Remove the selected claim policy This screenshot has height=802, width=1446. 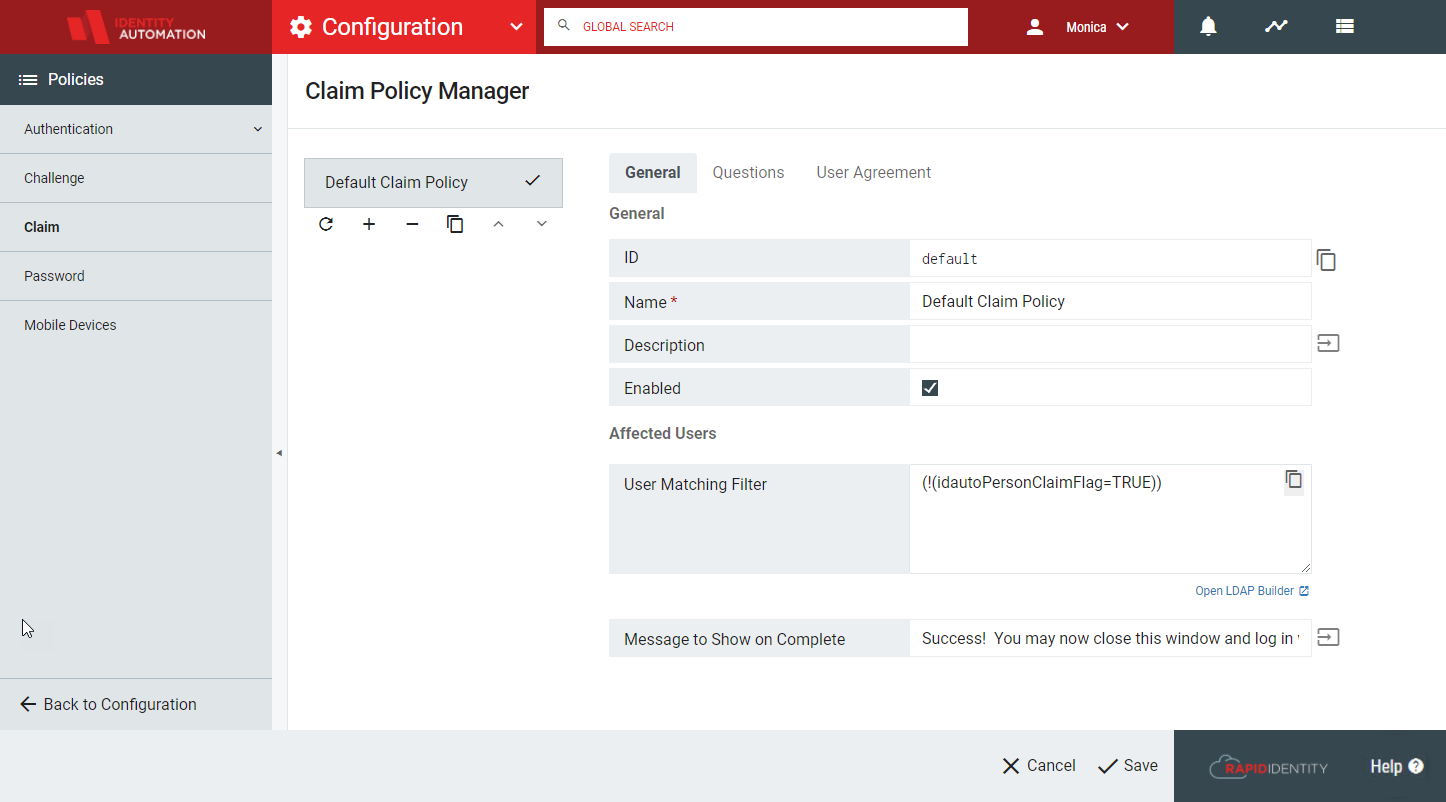[412, 224]
